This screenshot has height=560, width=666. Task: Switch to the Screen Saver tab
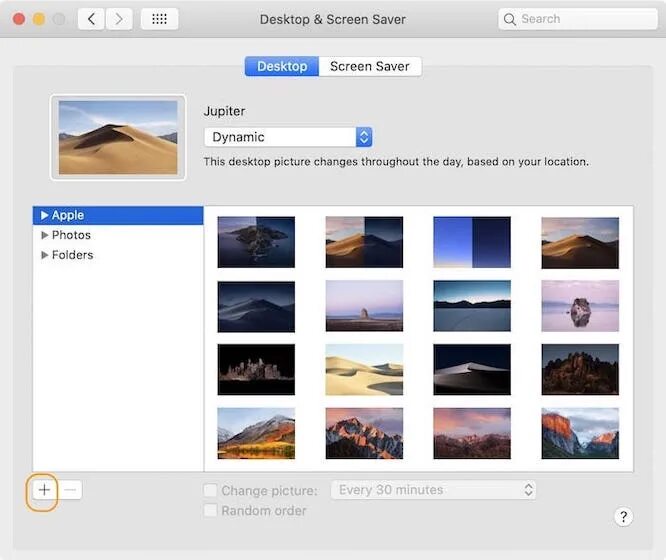(x=370, y=66)
